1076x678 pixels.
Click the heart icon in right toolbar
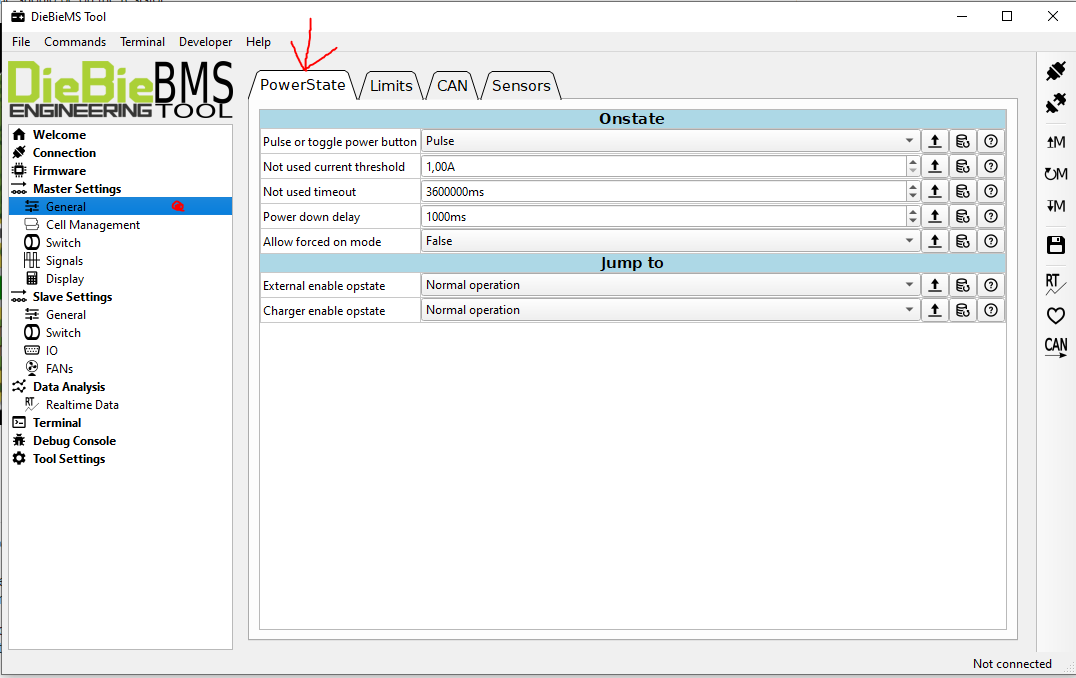click(x=1055, y=316)
